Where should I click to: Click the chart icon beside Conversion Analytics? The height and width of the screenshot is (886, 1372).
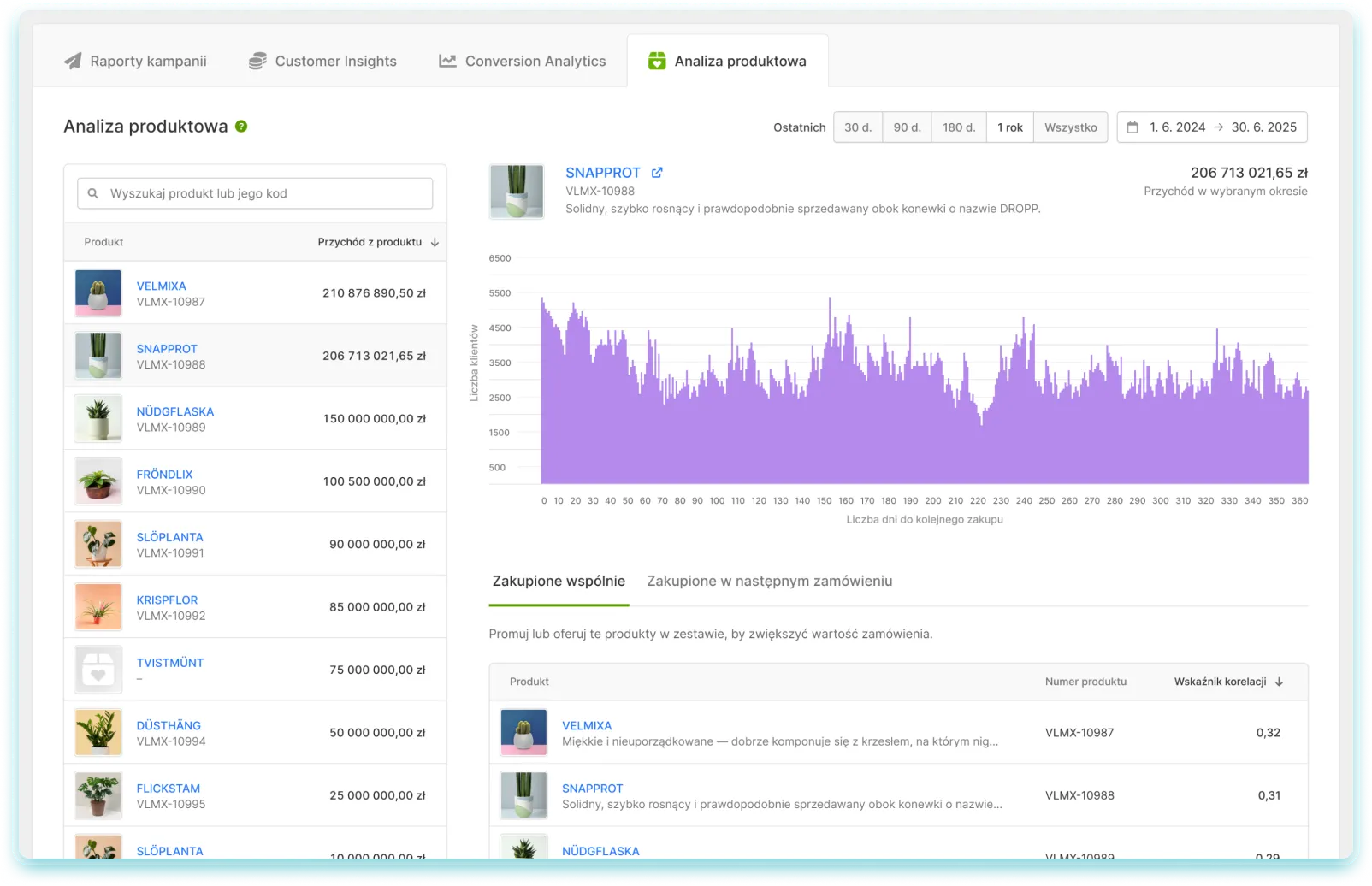pos(446,61)
